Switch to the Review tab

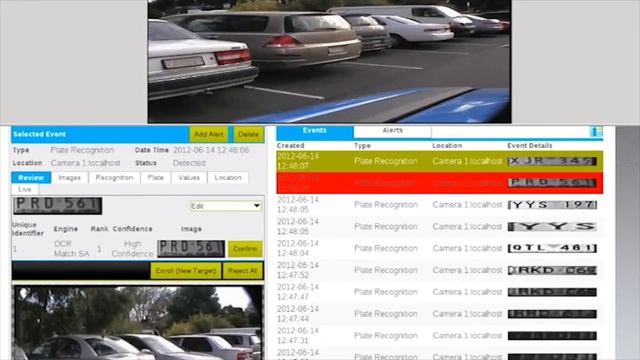click(x=31, y=178)
